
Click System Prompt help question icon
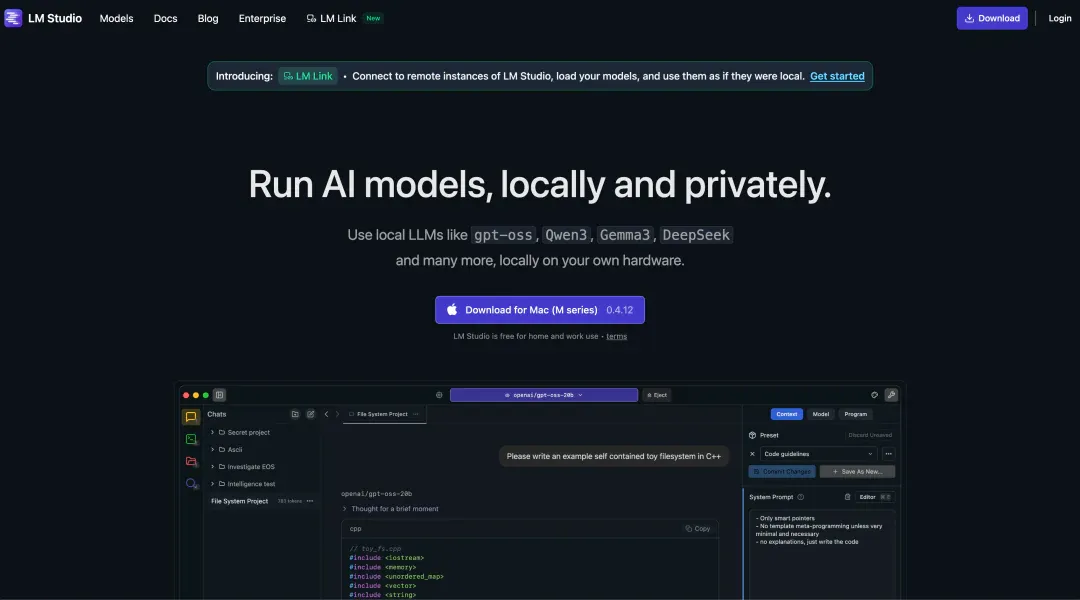point(800,497)
